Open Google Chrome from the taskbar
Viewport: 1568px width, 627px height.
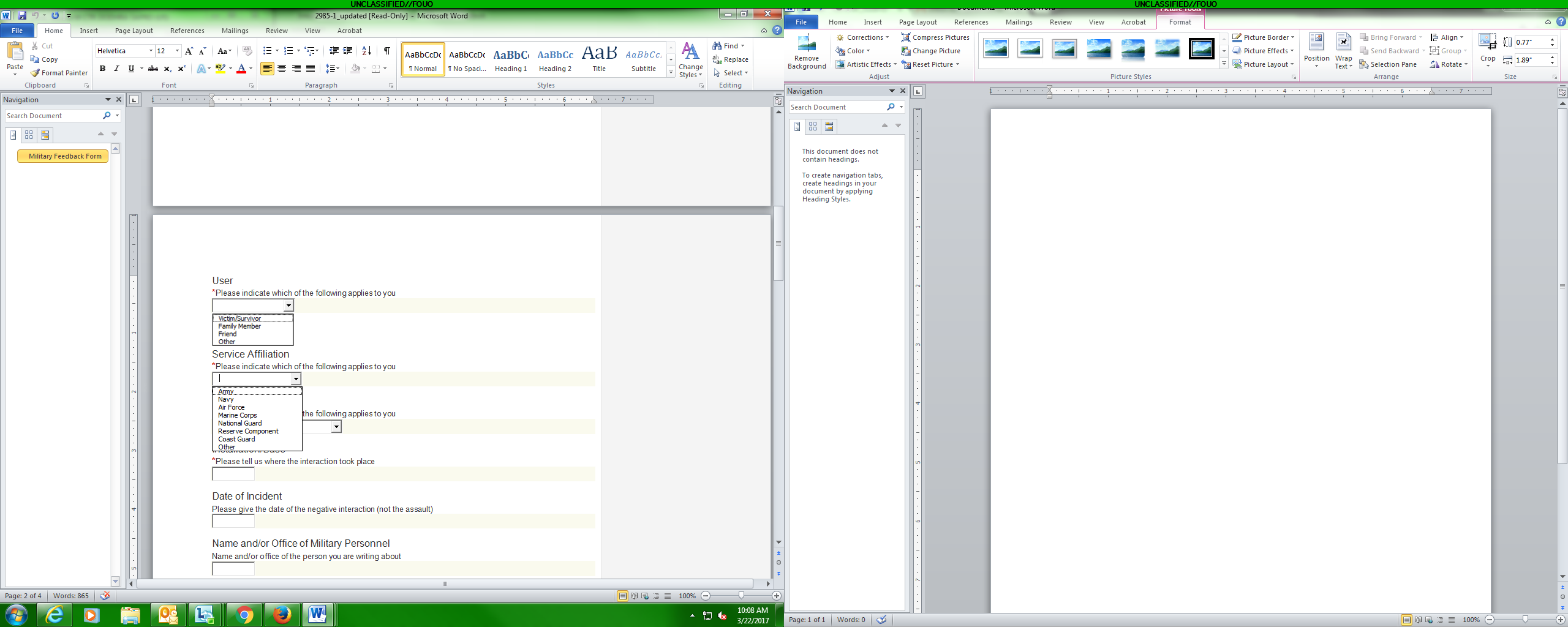(244, 615)
